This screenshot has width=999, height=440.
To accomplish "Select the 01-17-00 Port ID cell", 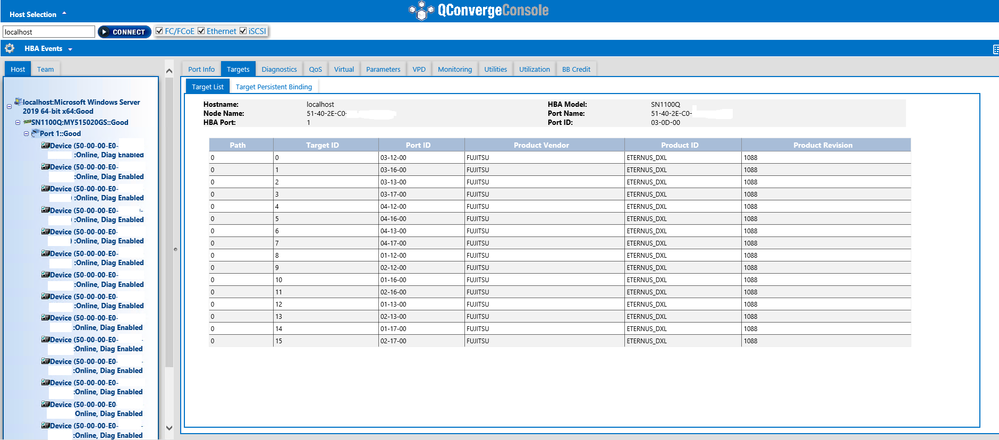I will click(421, 329).
